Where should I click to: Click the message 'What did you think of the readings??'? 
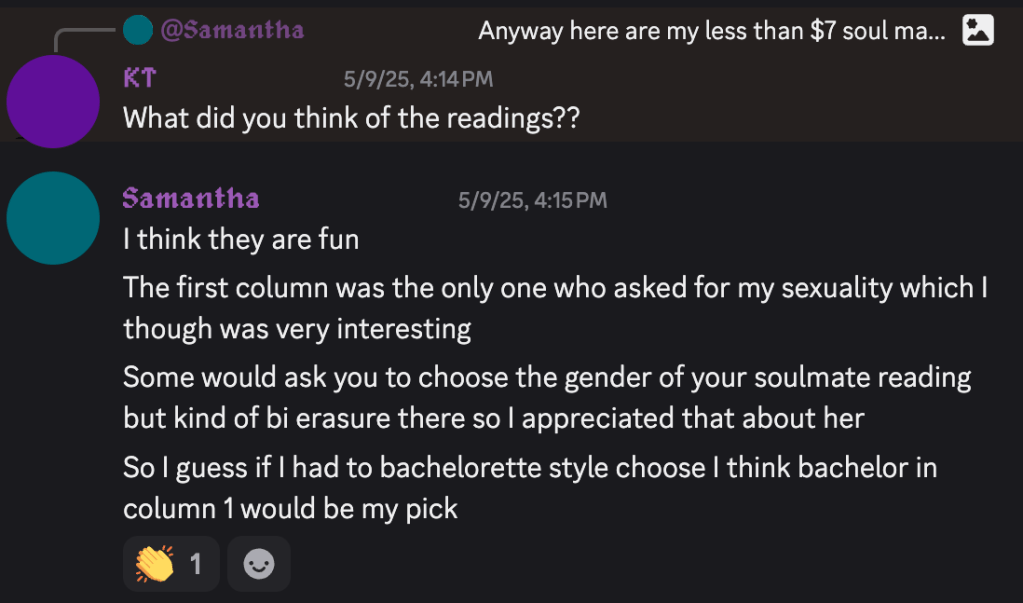[x=351, y=118]
